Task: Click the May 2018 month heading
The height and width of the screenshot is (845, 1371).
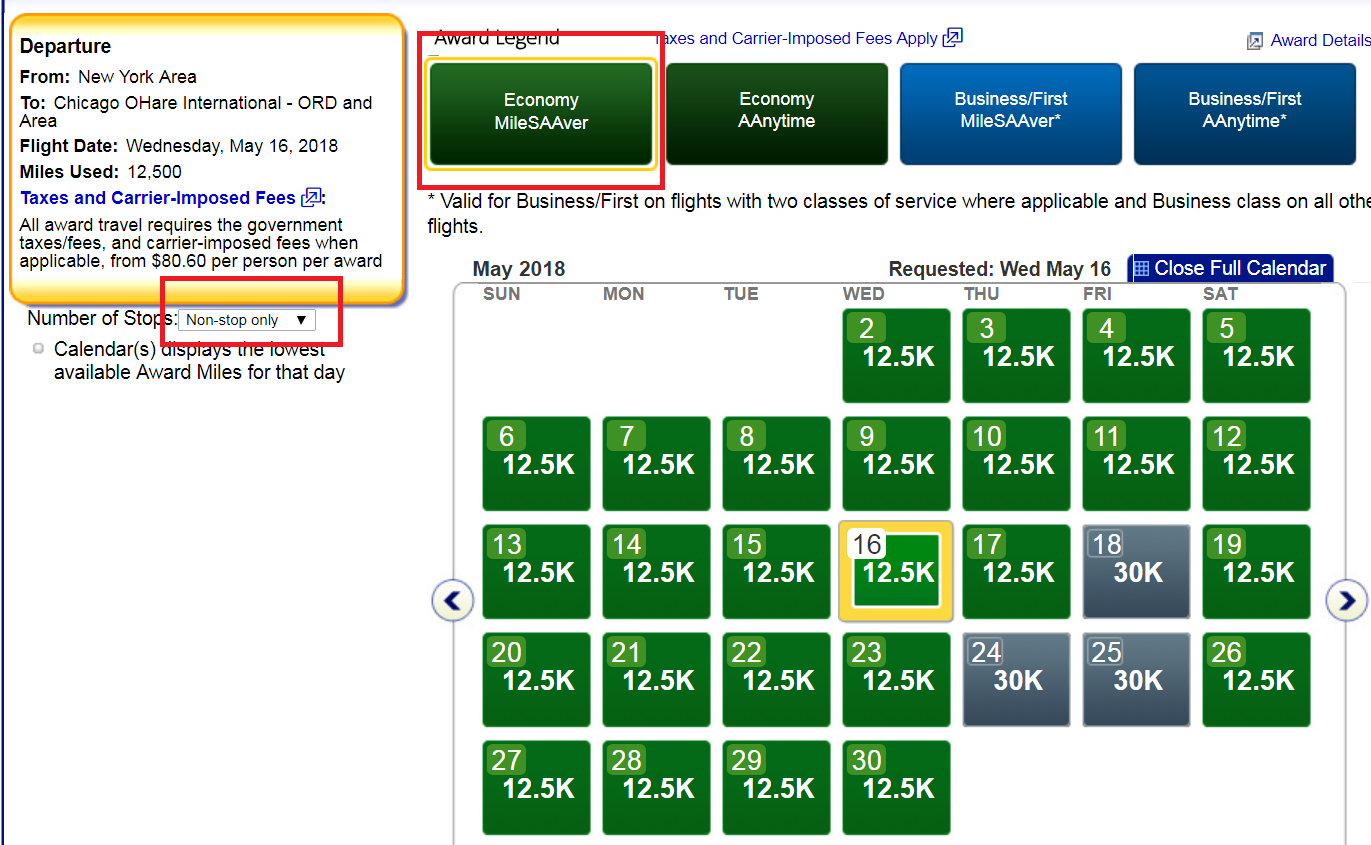Action: [519, 269]
